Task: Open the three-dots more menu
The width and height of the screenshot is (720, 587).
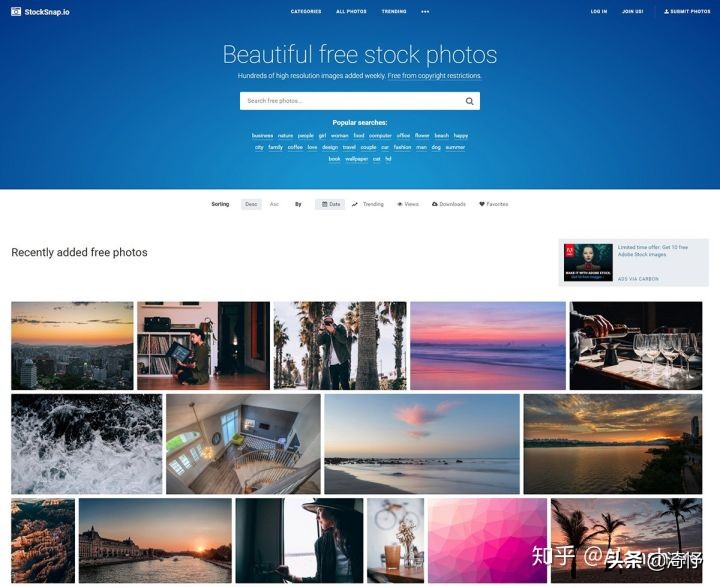Action: point(425,11)
